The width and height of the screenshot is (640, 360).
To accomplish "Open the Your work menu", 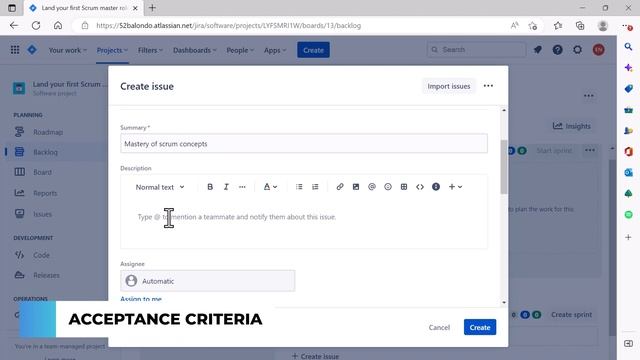I will pyautogui.click(x=67, y=50).
